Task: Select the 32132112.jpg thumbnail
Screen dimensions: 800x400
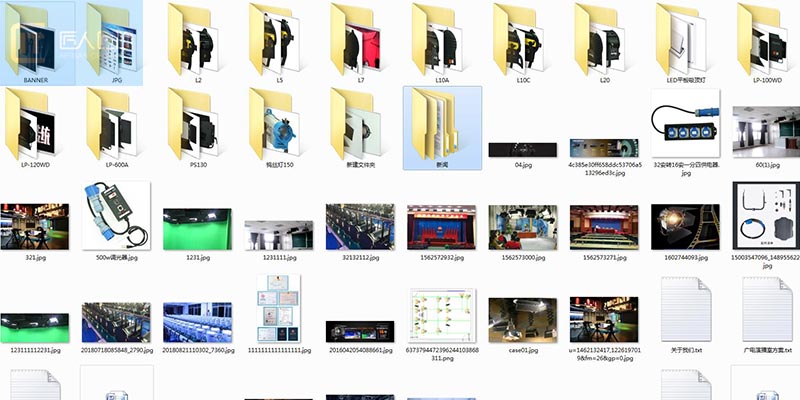Action: 360,227
